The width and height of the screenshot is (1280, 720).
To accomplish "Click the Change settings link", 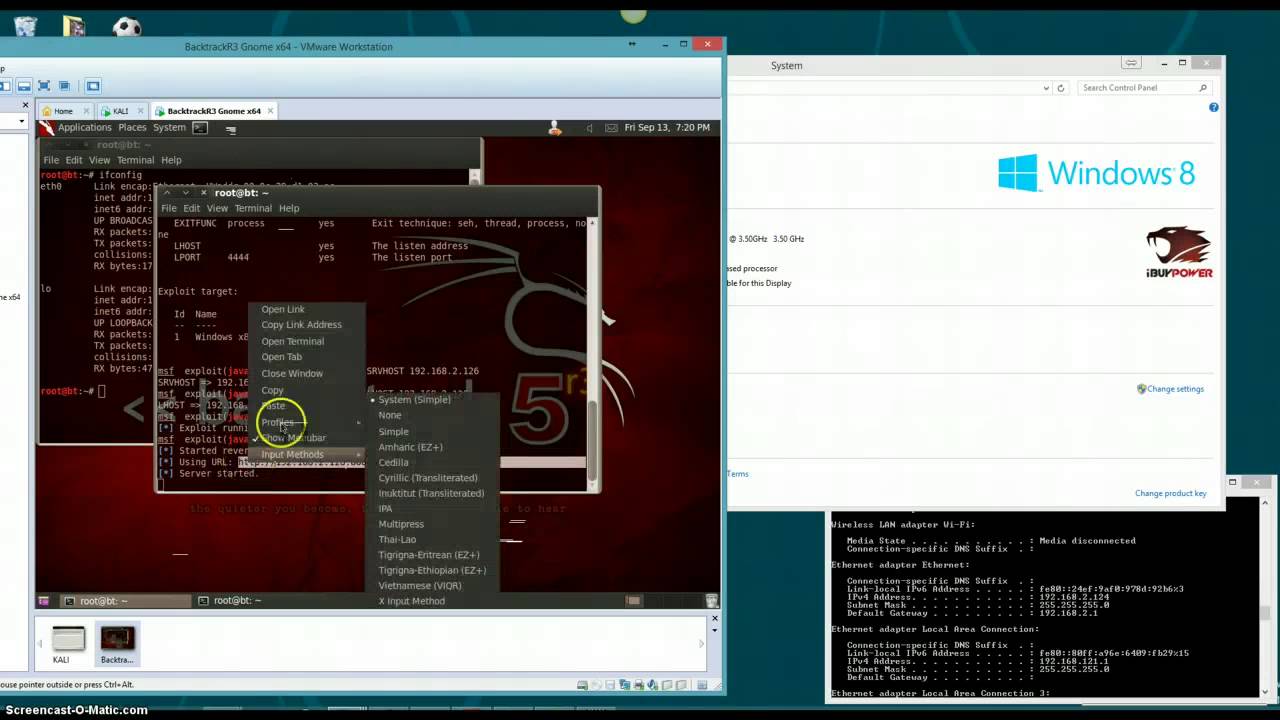I will (x=1175, y=389).
